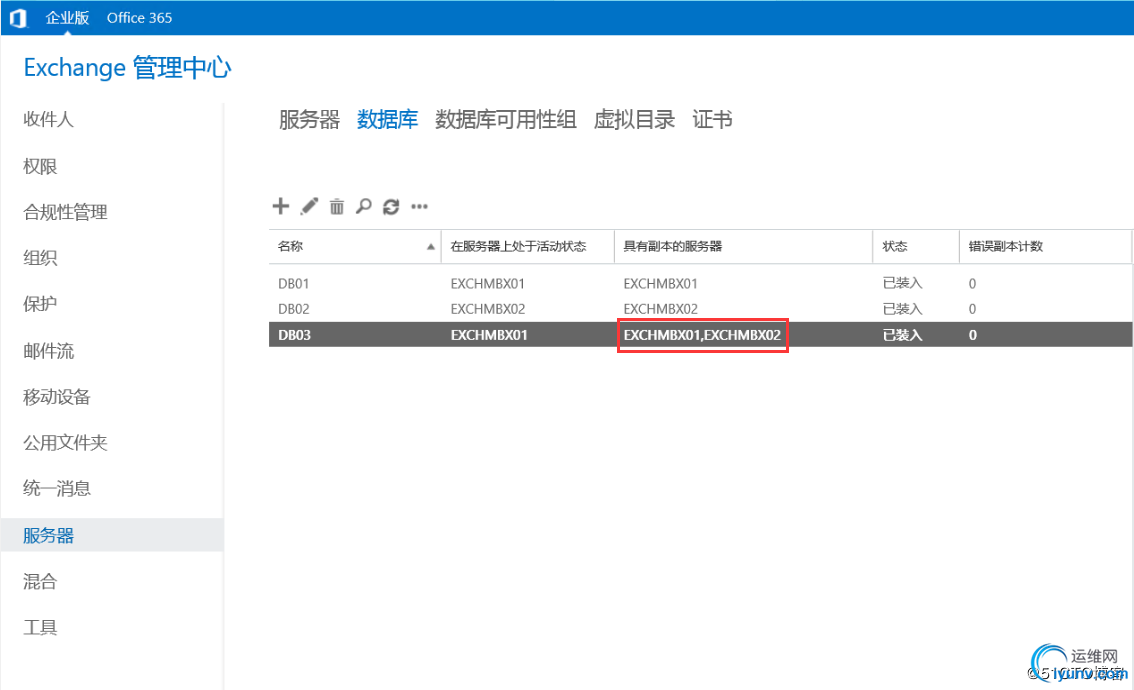Click EXCHMBX02 active server cell for DB02
This screenshot has height=690, width=1134.
pyautogui.click(x=487, y=309)
